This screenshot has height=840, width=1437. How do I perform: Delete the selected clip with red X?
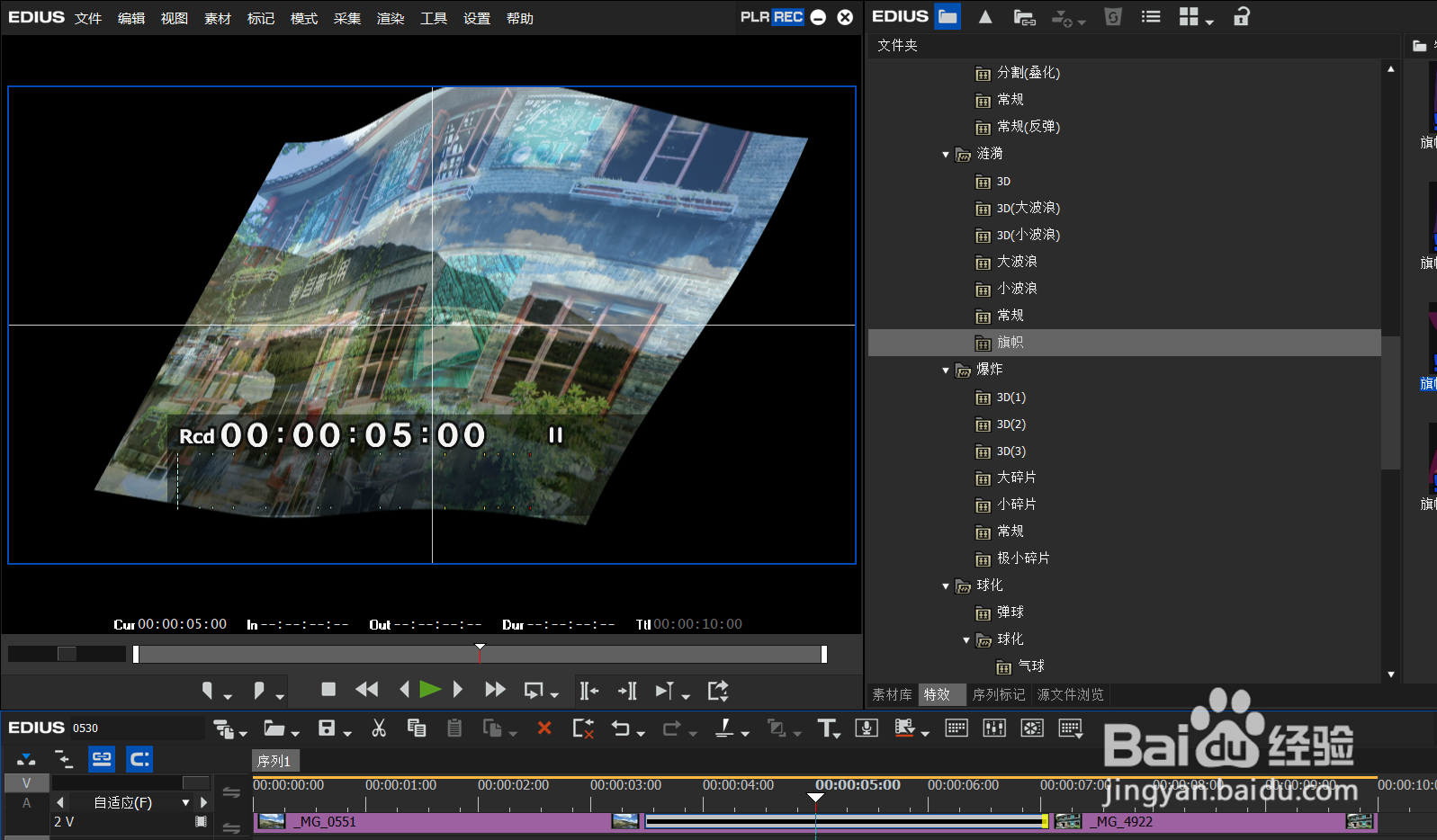click(x=544, y=728)
